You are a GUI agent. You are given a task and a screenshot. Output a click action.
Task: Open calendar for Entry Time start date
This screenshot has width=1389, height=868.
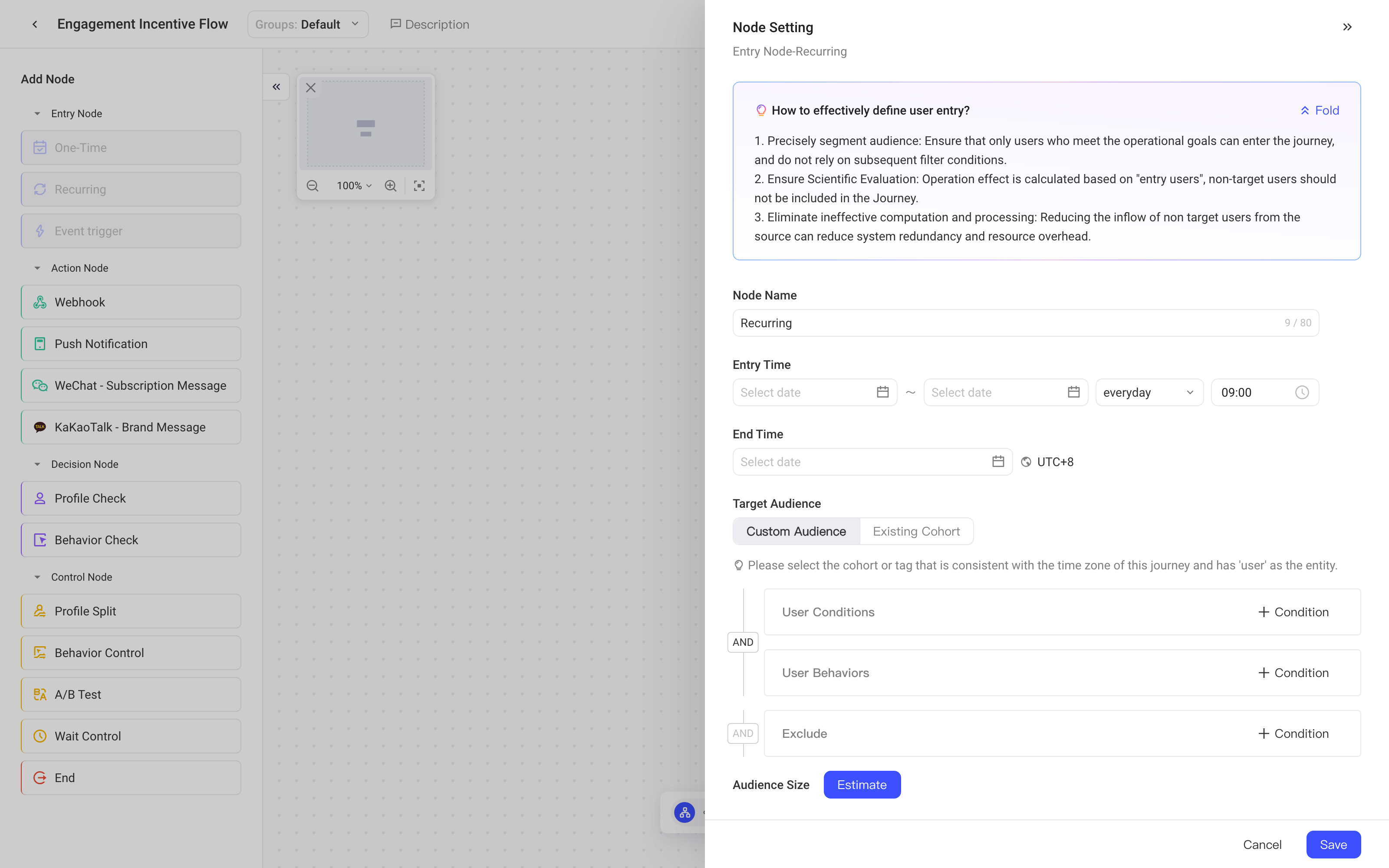click(883, 392)
